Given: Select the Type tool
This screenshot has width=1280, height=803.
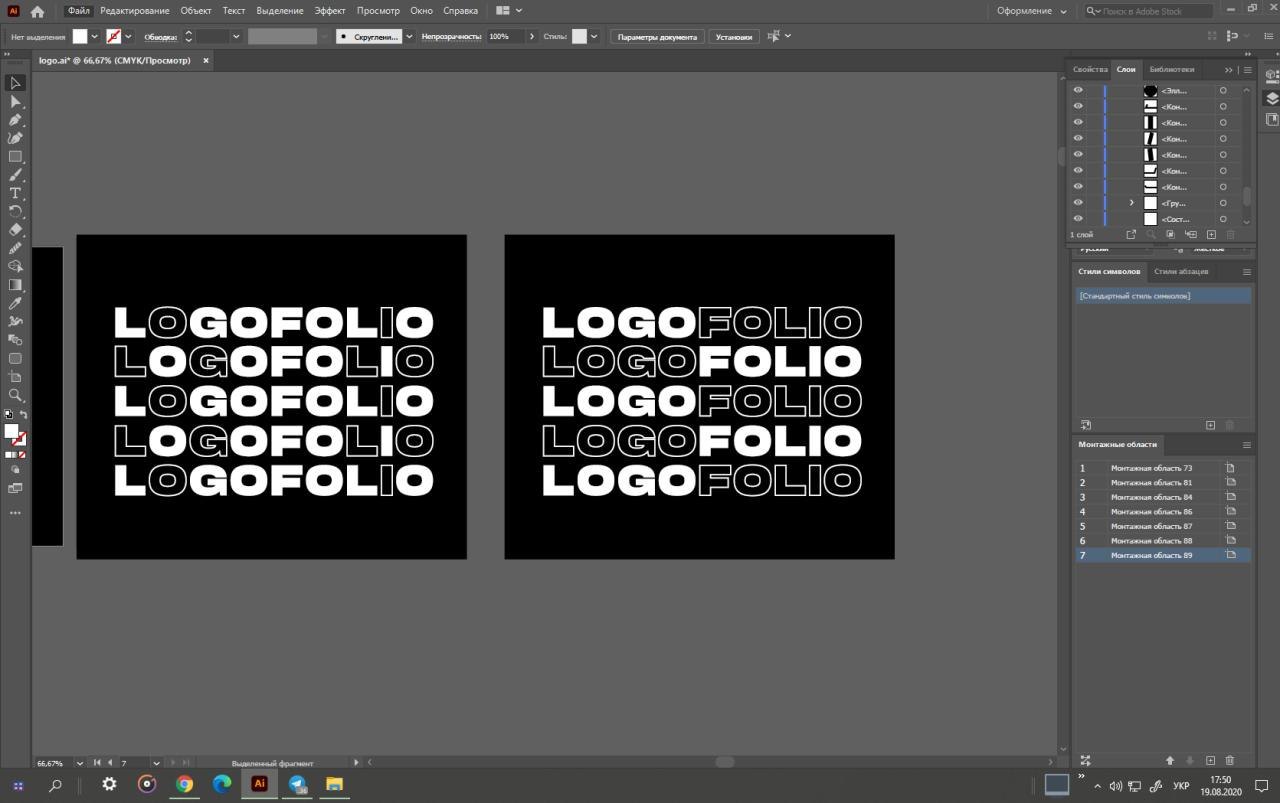Looking at the screenshot, I should (15, 193).
